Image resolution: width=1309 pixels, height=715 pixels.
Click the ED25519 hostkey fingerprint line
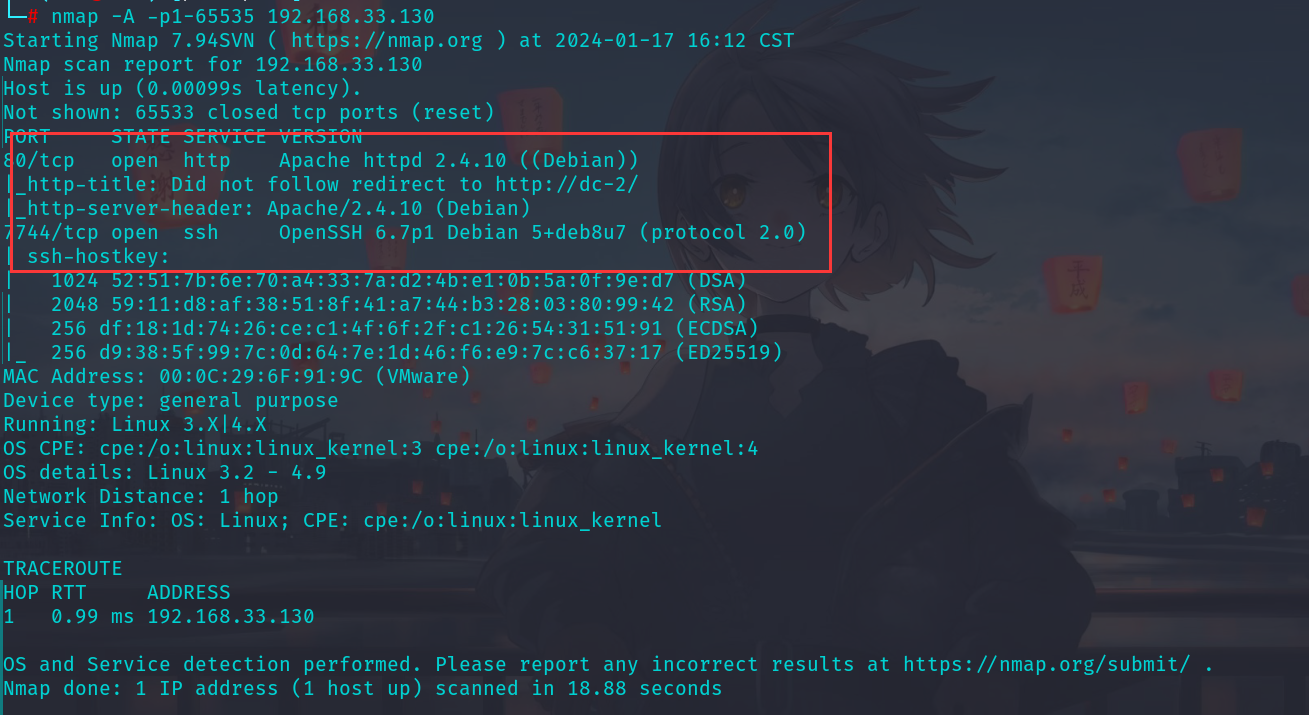(393, 353)
